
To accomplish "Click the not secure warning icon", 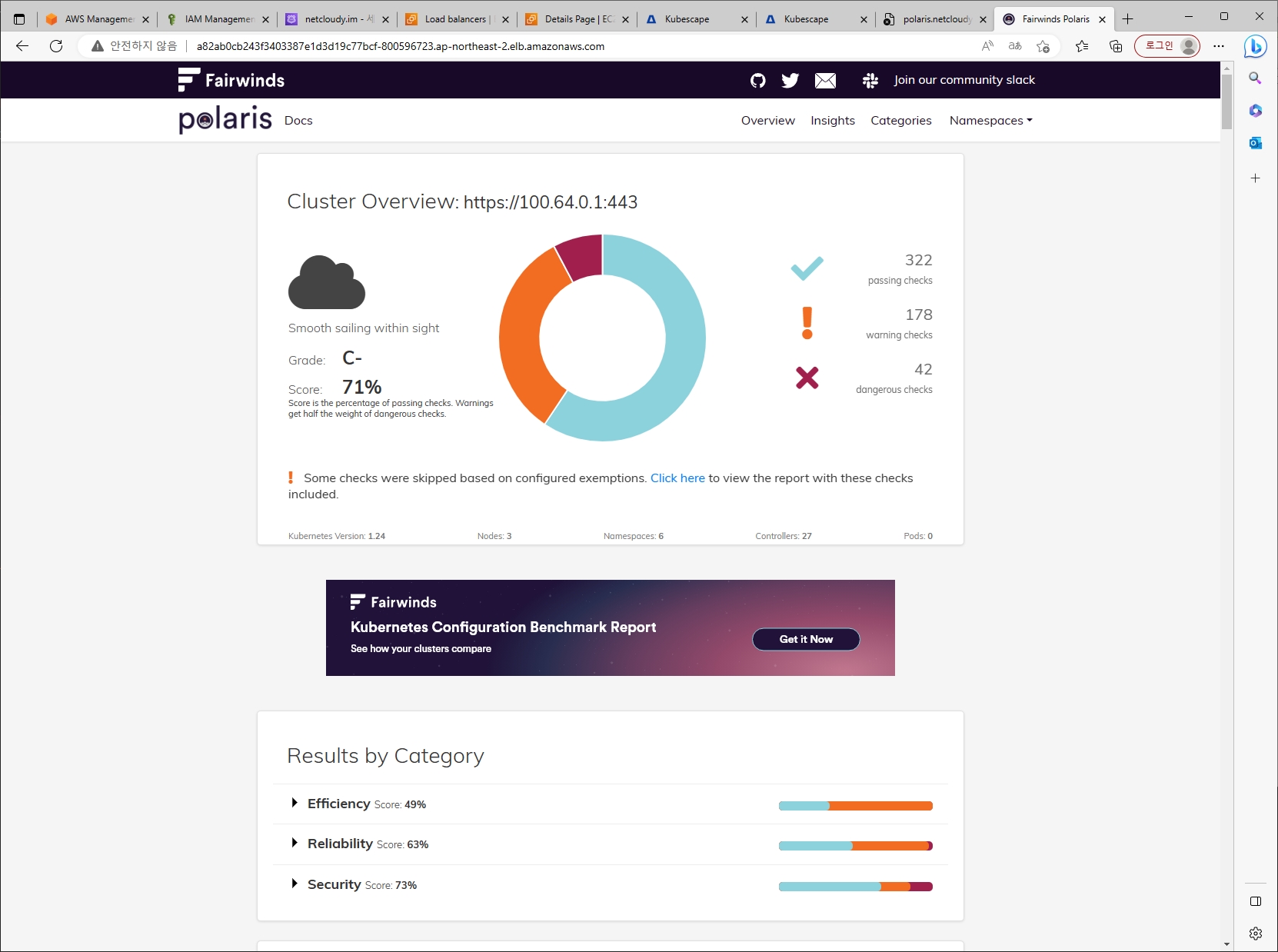I will point(98,46).
